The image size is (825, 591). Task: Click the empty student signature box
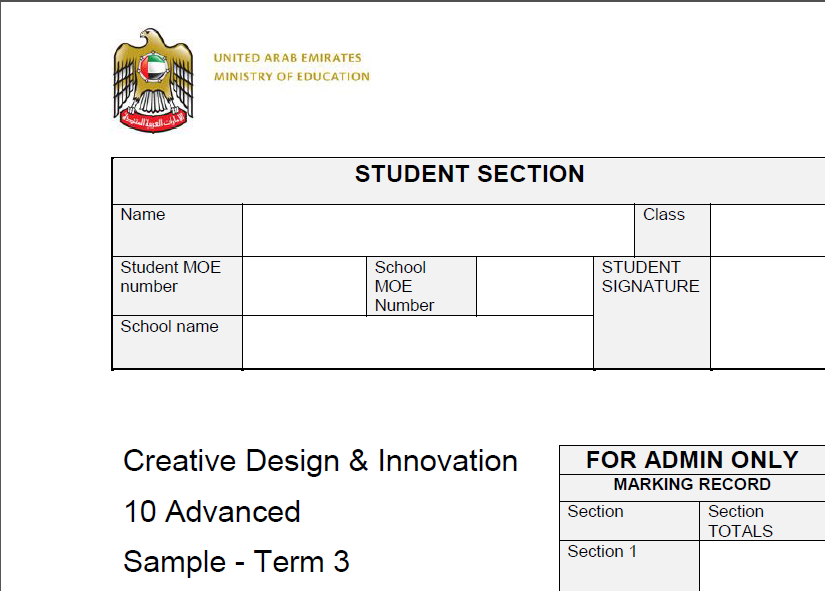(x=767, y=313)
